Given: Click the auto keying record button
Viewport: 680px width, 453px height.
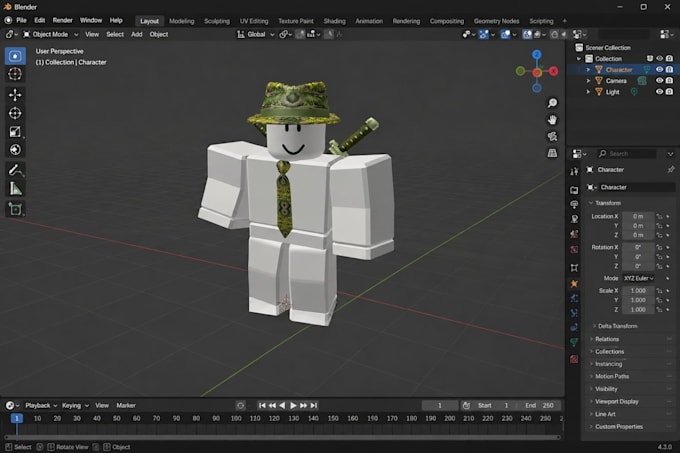Looking at the screenshot, I should click(x=240, y=405).
